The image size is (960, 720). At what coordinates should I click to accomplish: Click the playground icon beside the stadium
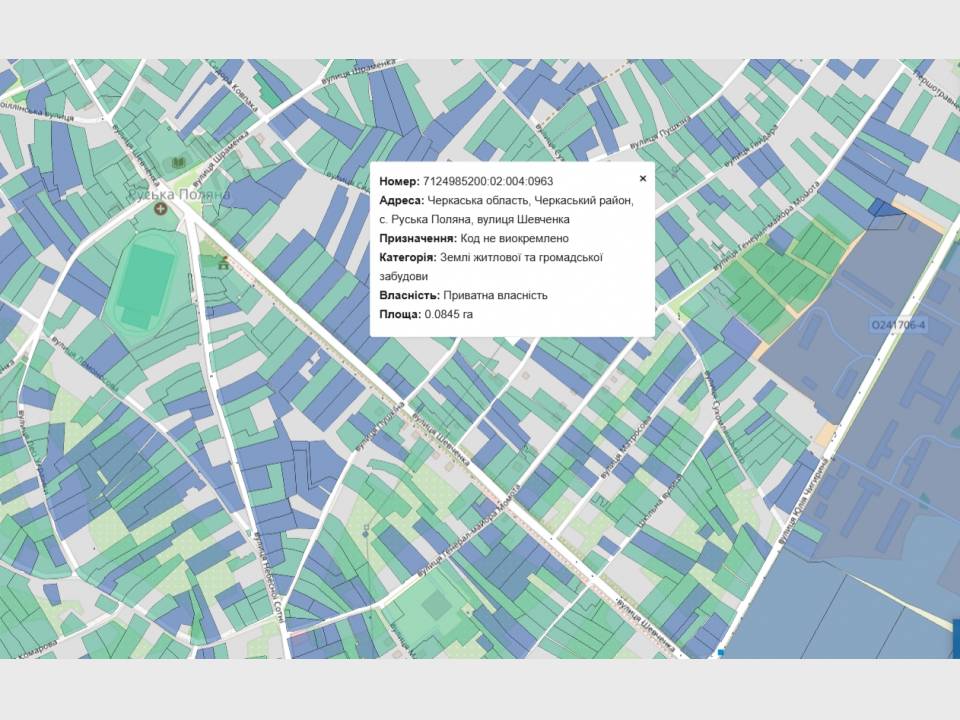[x=223, y=264]
